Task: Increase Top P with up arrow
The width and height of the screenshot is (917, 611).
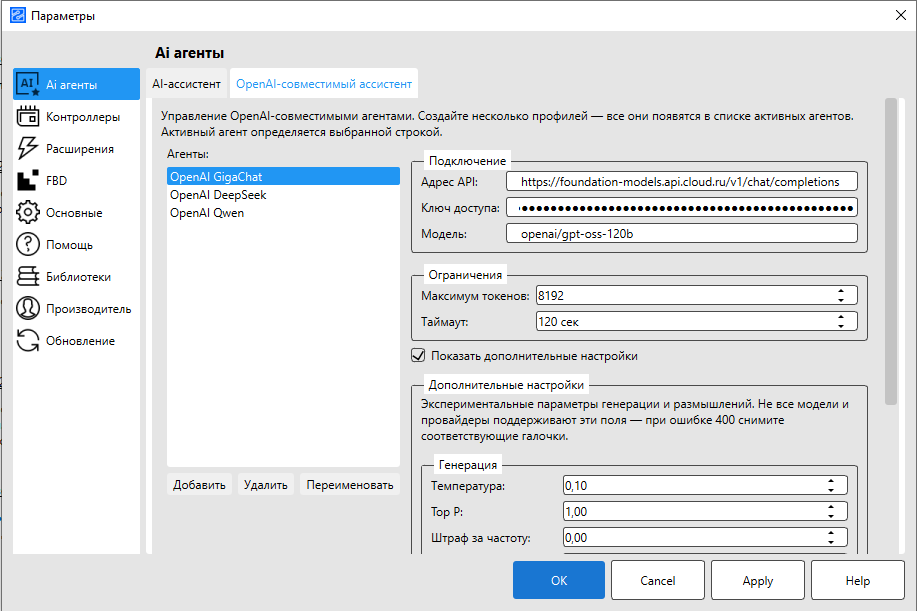Action: point(831,507)
